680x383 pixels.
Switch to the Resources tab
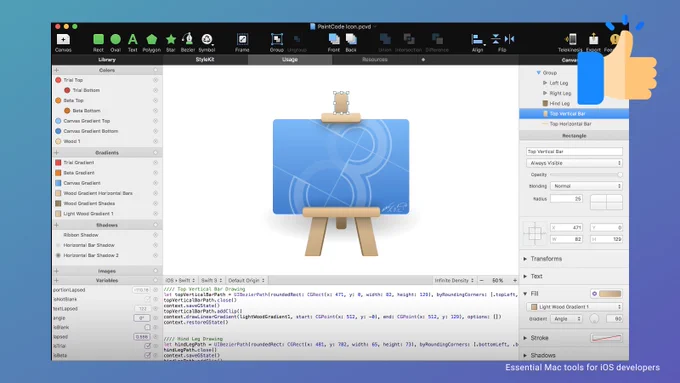pos(374,60)
